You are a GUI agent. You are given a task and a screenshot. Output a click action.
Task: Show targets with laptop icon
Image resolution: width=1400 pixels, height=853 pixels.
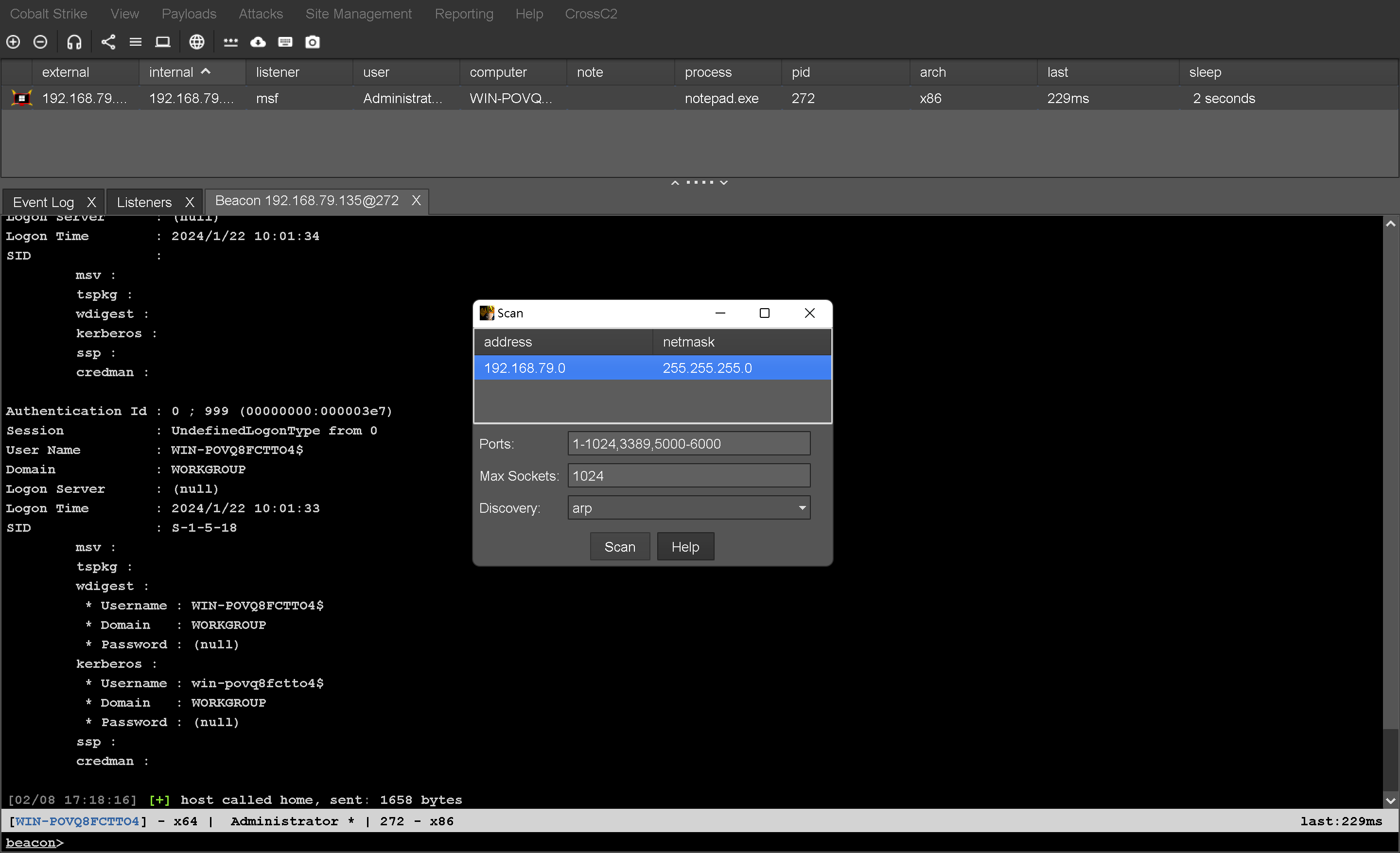click(162, 41)
